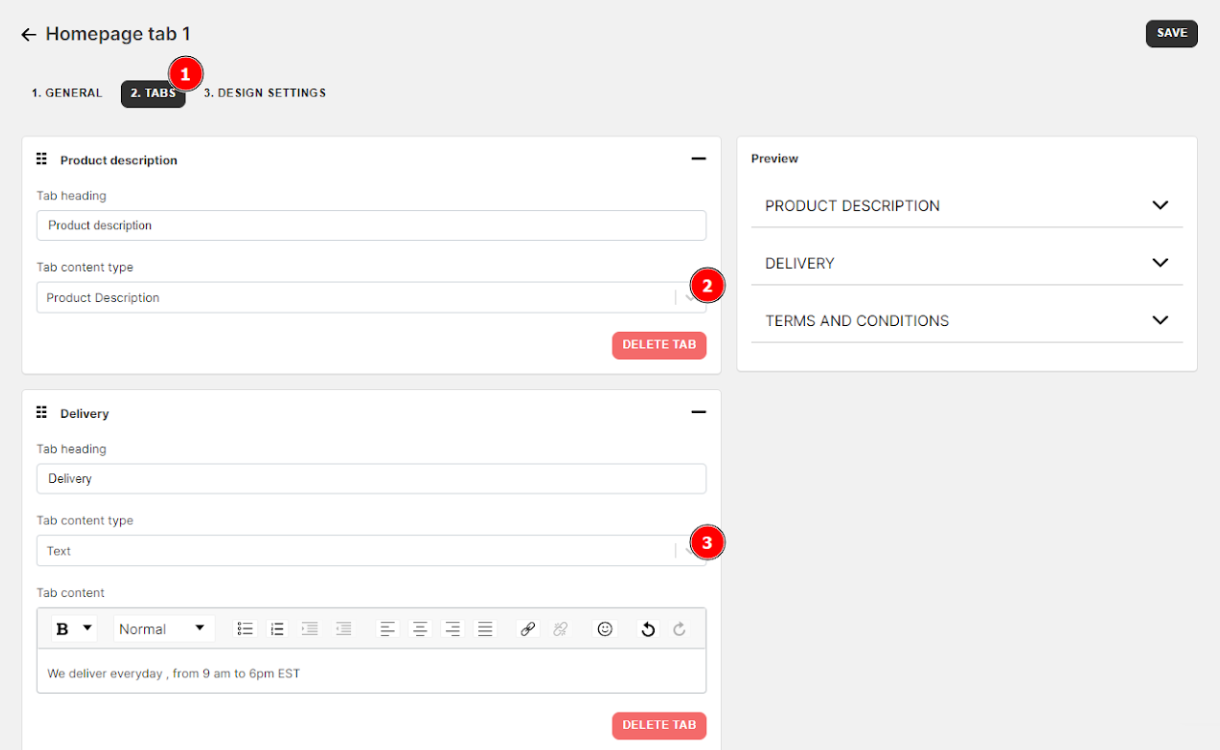Undo the last edit
Viewport: 1220px width, 750px height.
pos(648,629)
